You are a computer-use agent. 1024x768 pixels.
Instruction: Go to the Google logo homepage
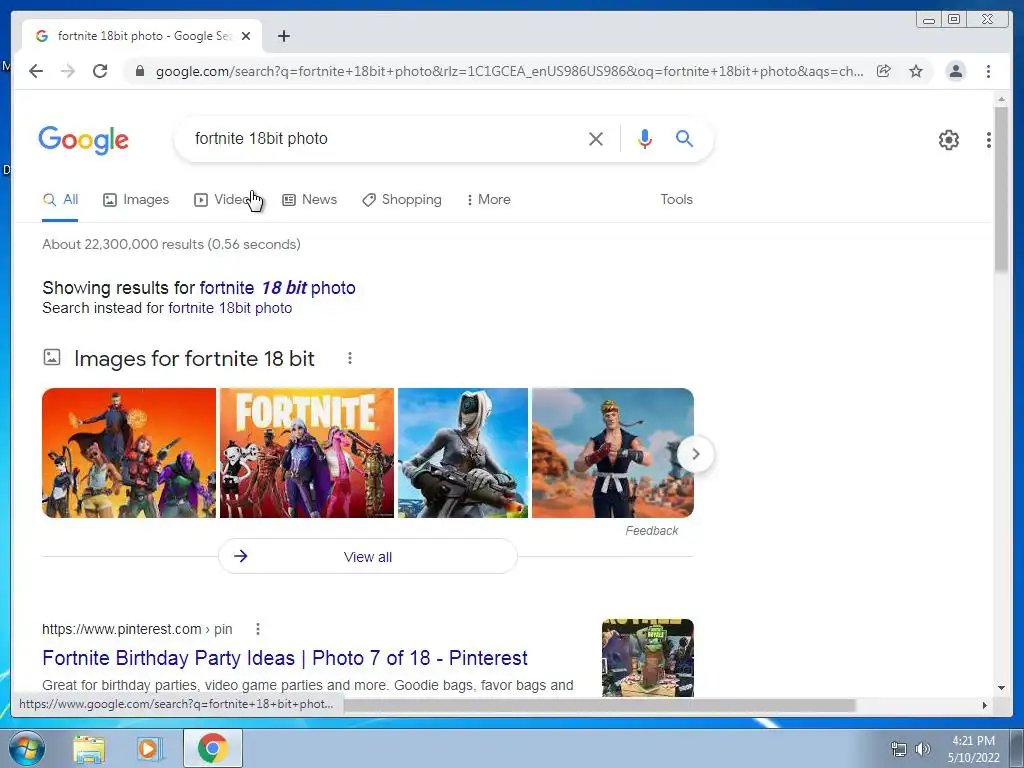[84, 140]
